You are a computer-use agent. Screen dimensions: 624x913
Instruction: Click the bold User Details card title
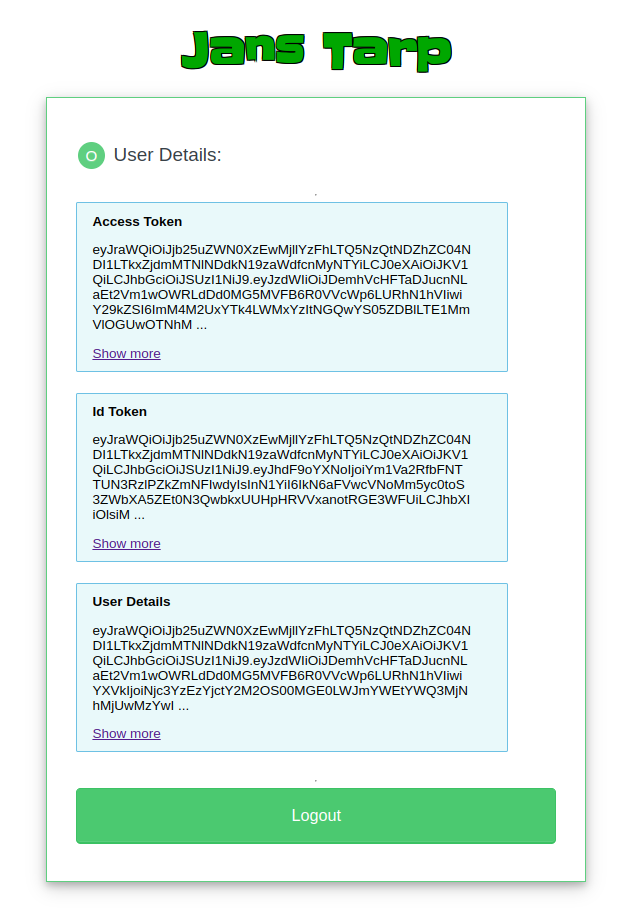[131, 602]
